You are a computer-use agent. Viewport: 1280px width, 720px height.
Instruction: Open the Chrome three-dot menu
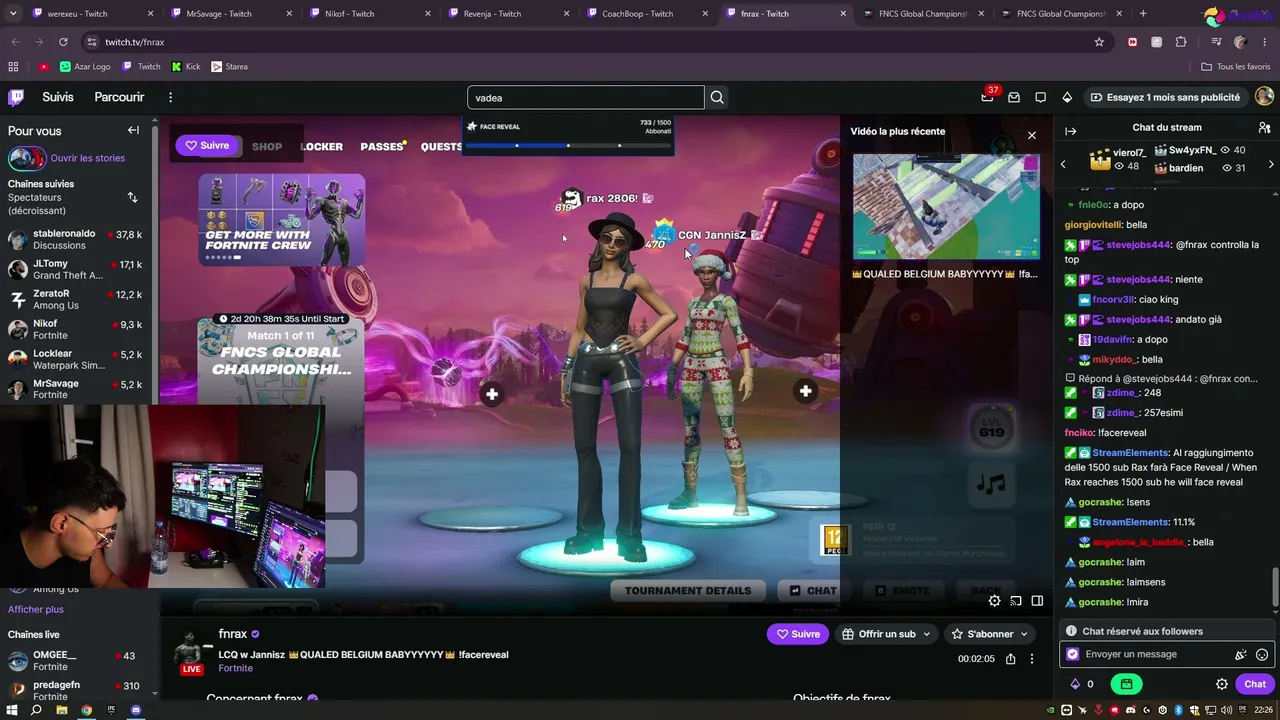point(1264,42)
